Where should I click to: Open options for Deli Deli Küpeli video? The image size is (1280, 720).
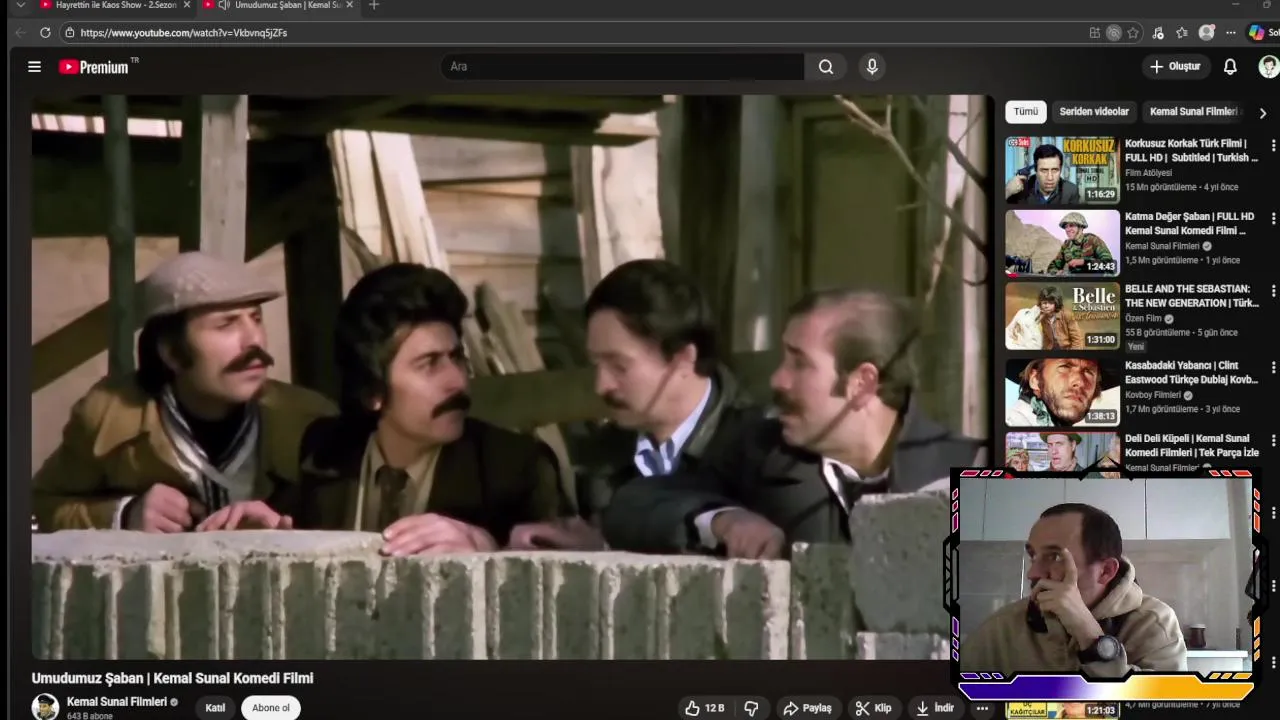click(1273, 441)
